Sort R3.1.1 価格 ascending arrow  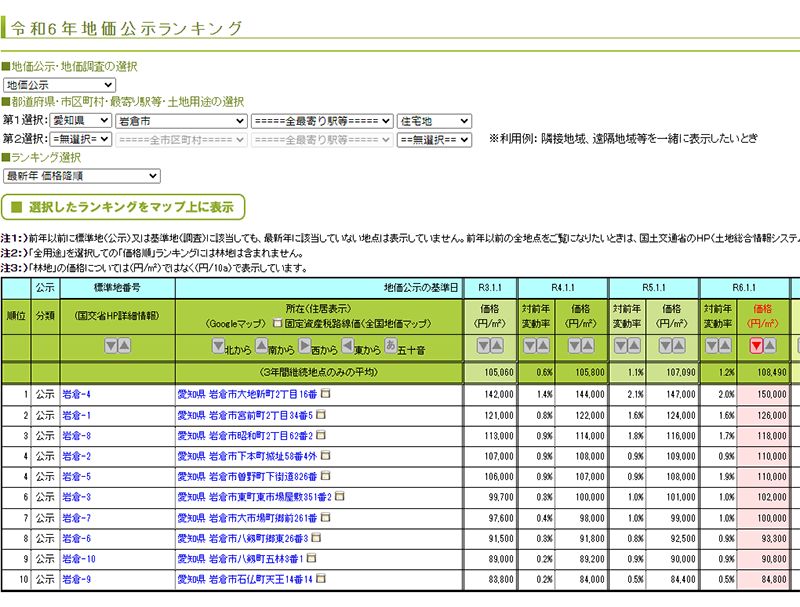(497, 346)
